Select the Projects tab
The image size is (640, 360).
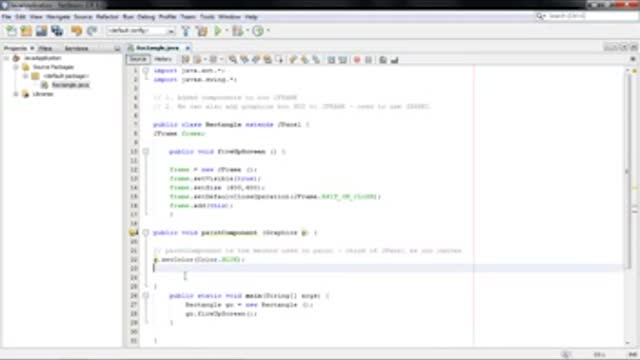click(15, 48)
